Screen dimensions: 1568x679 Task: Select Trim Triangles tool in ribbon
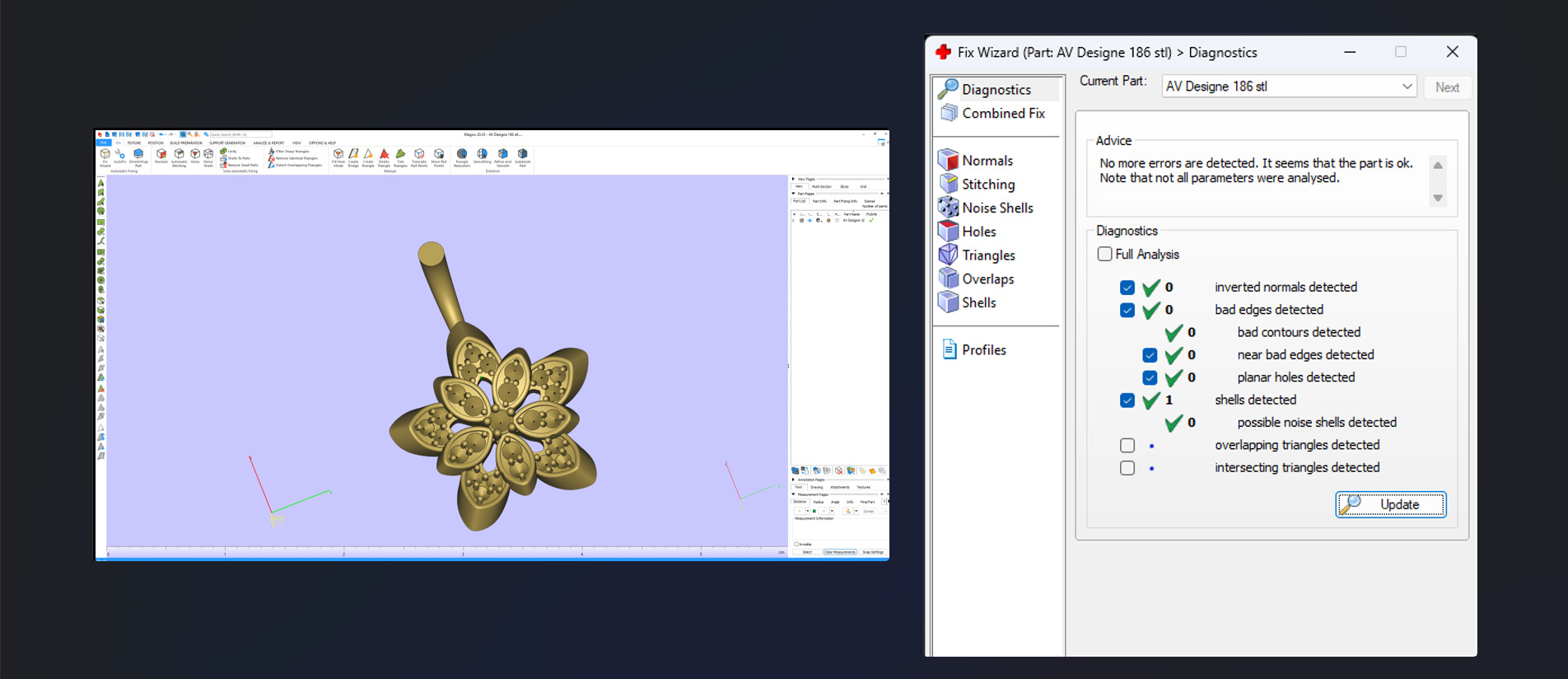point(400,158)
